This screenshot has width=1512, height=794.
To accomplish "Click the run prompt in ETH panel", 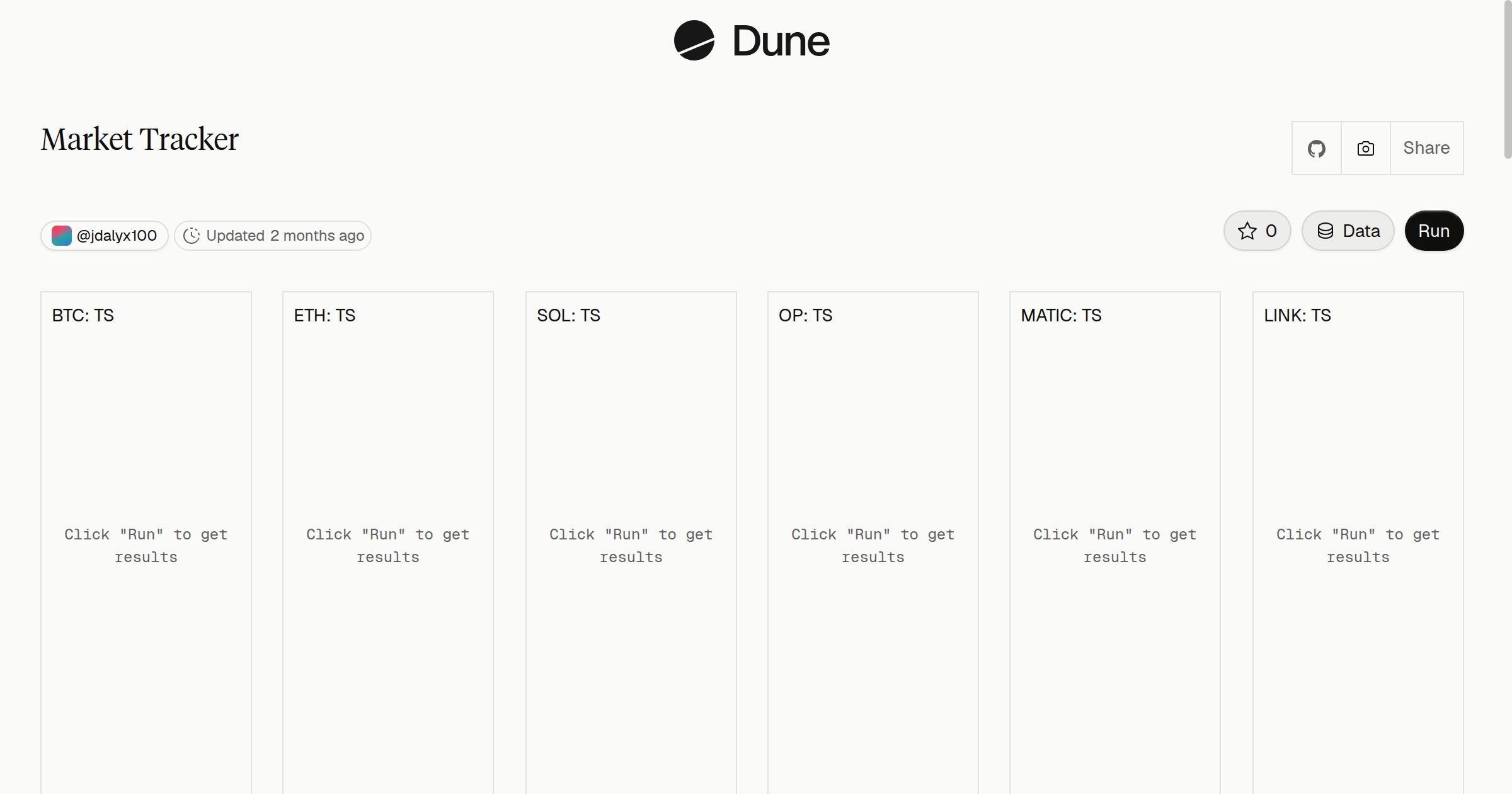I will pyautogui.click(x=388, y=546).
